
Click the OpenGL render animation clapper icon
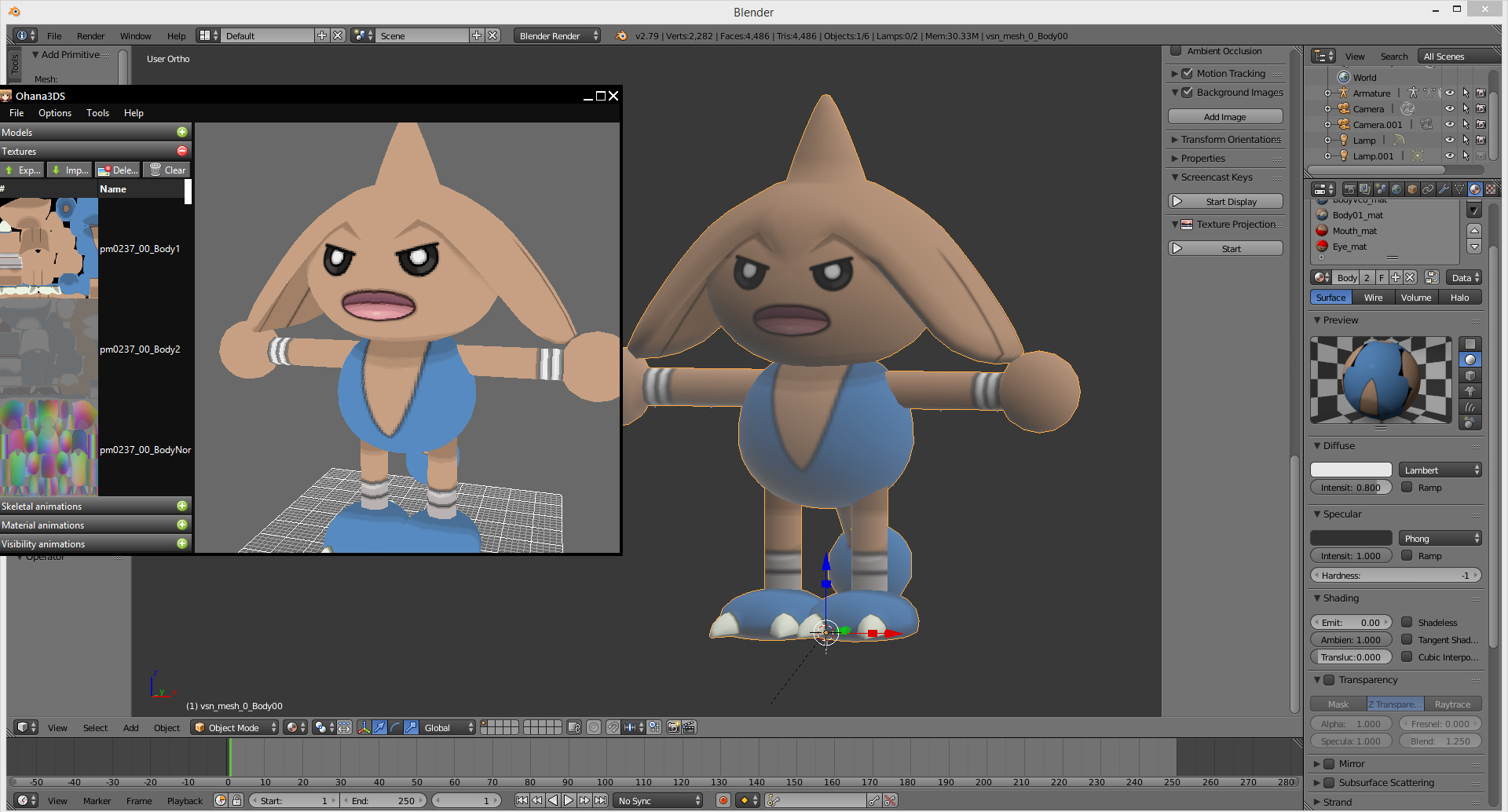click(689, 727)
